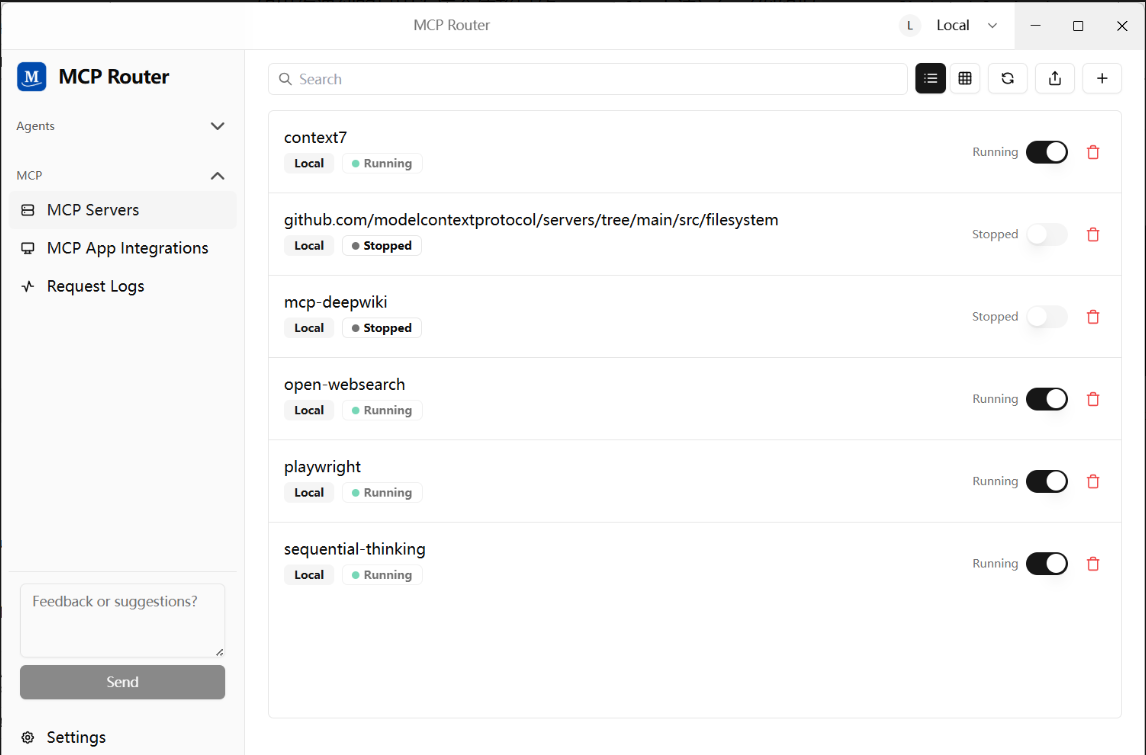The height and width of the screenshot is (755, 1146).
Task: Click the Stopped badge under filesystem server
Action: 382,246
